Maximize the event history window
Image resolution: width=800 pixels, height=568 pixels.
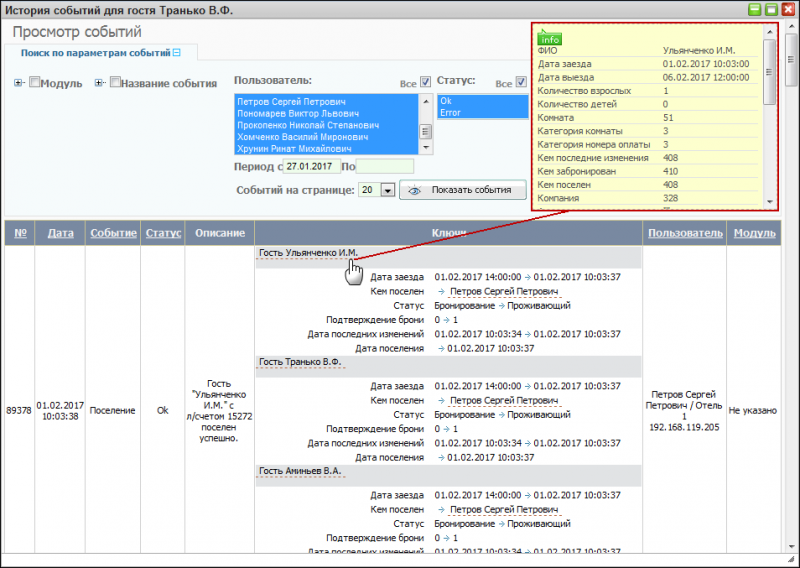click(771, 9)
